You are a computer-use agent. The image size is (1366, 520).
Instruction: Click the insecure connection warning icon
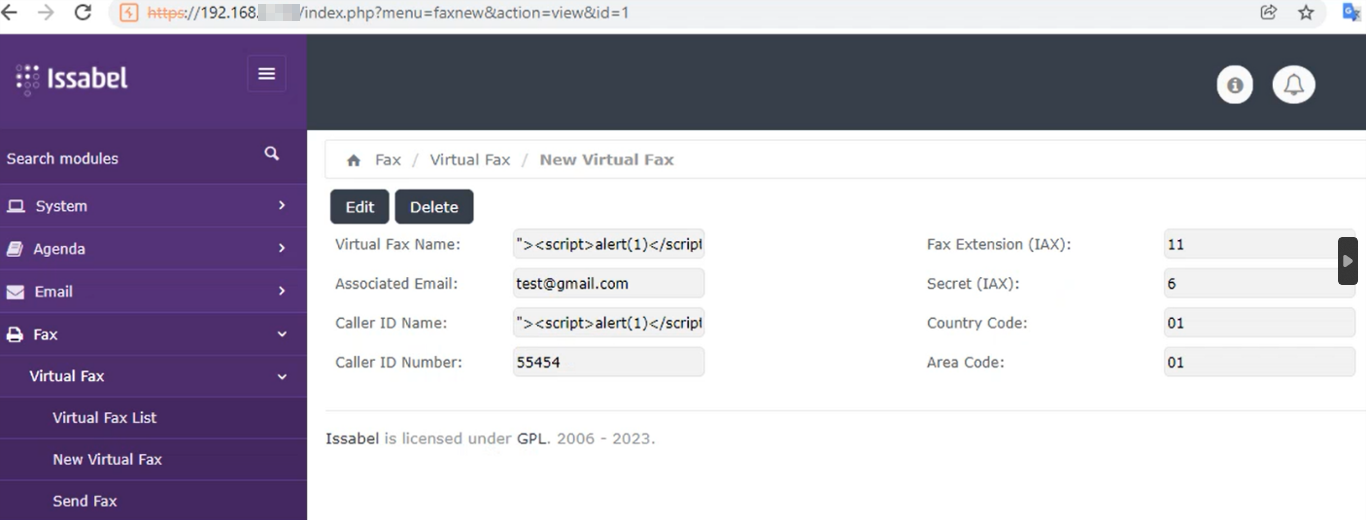(x=128, y=13)
